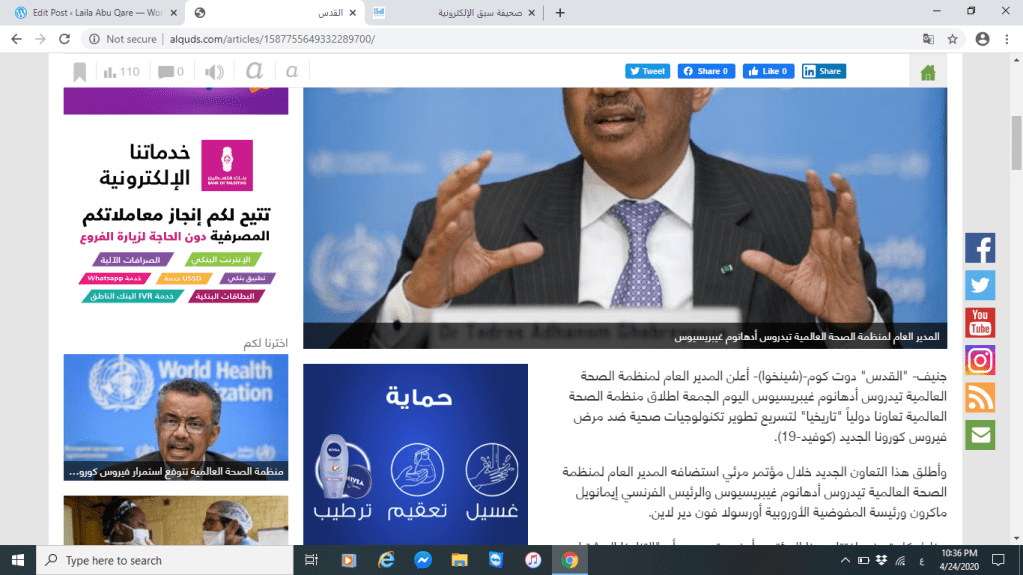Decrease font size with the small 'a' icon
Viewport: 1023px width, 575px height.
point(291,72)
